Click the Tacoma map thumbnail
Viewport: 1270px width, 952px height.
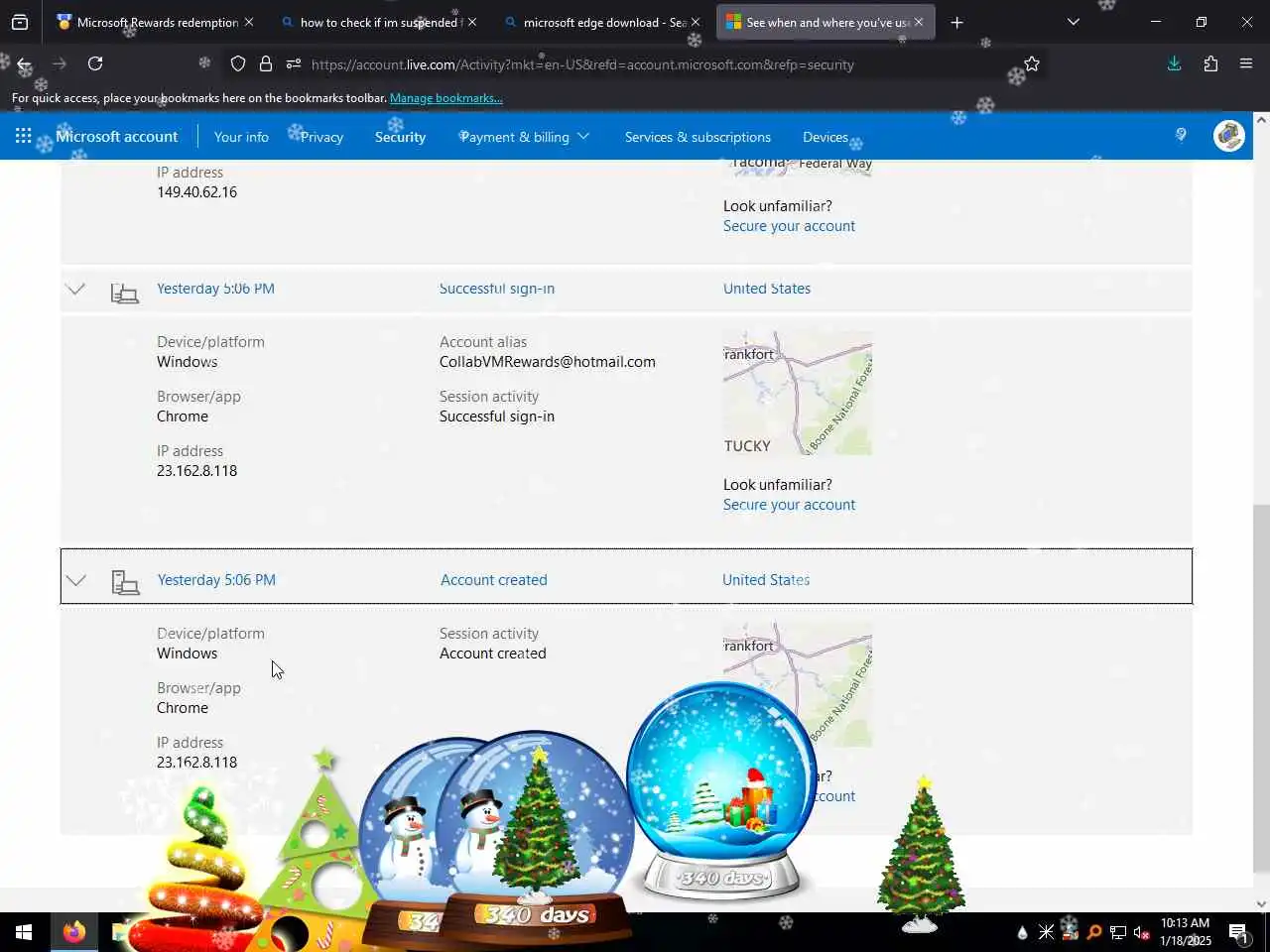[798, 169]
